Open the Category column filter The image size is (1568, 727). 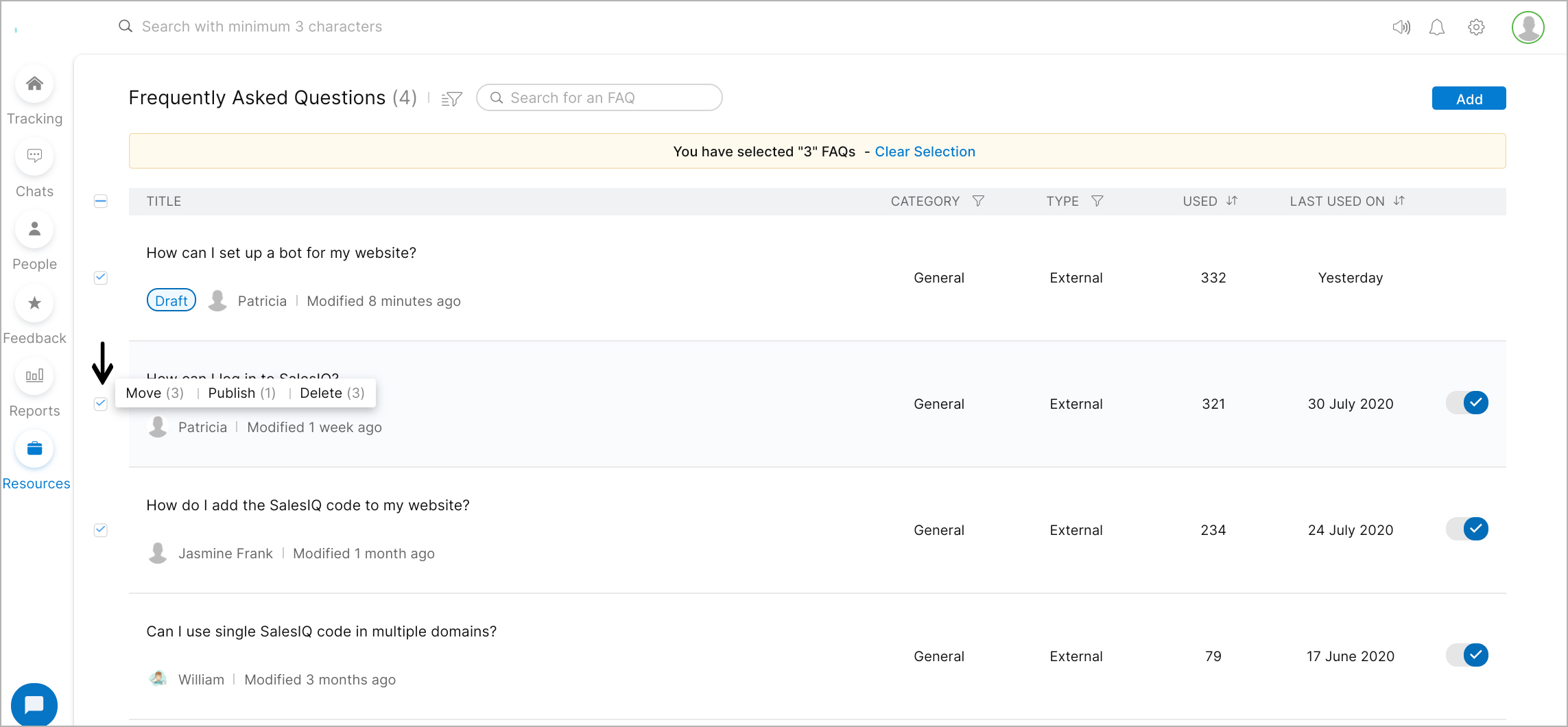point(978,201)
